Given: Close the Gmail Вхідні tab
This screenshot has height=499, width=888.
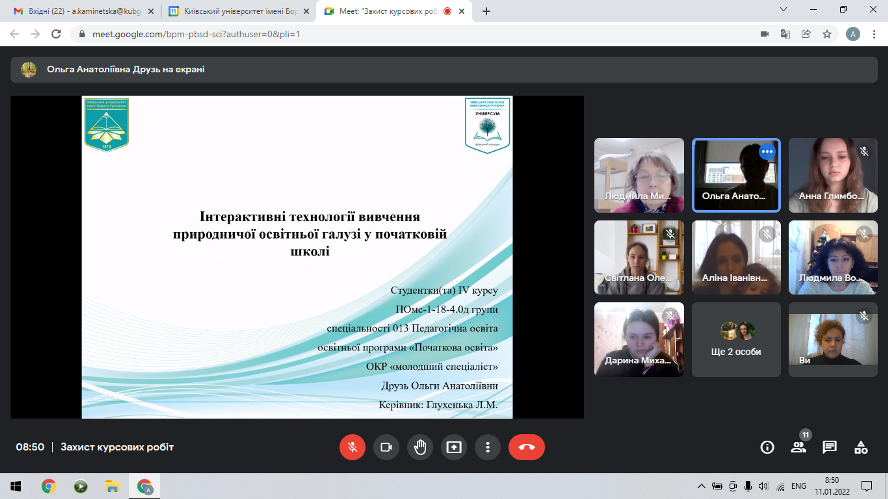Looking at the screenshot, I should 151,11.
